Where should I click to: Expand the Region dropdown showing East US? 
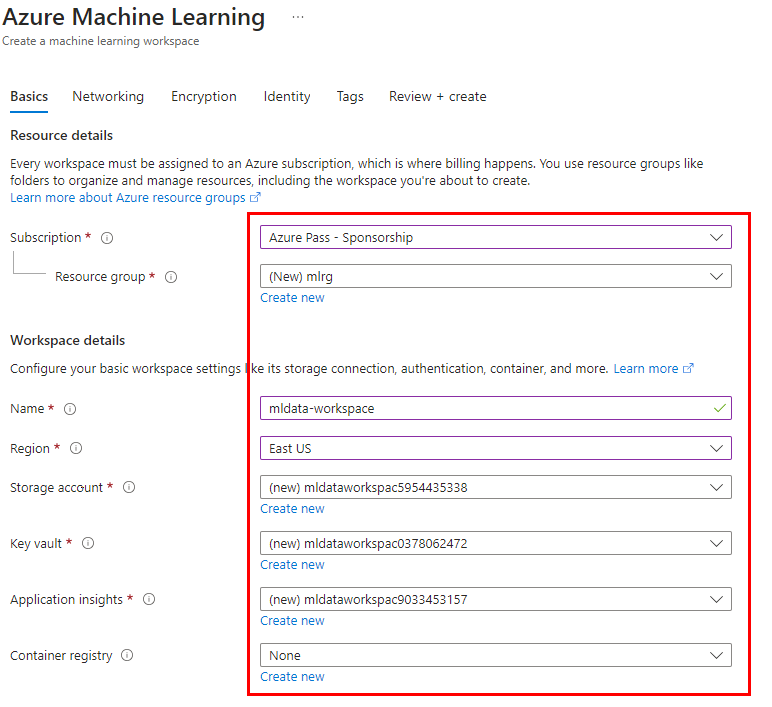tap(495, 449)
